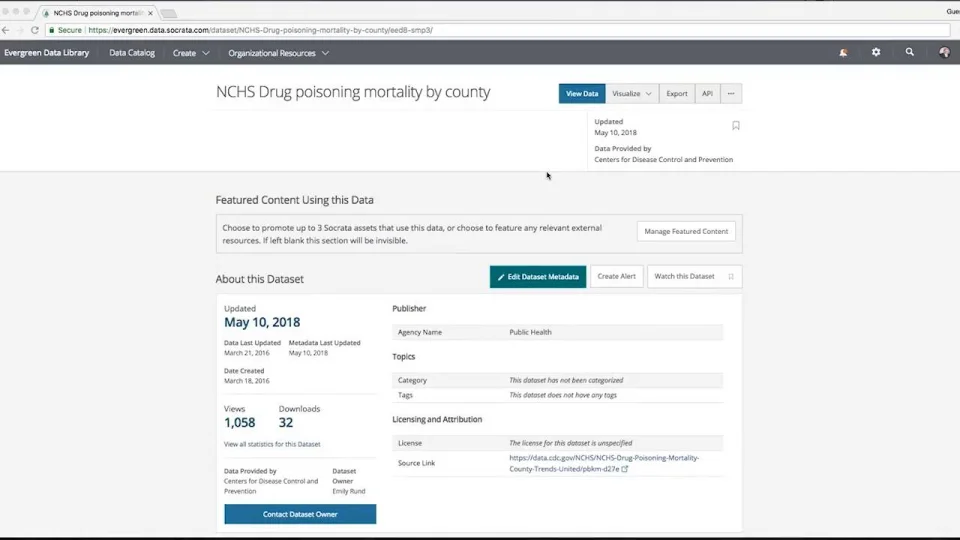Image resolution: width=960 pixels, height=540 pixels.
Task: Click the View Data button
Action: click(x=582, y=93)
